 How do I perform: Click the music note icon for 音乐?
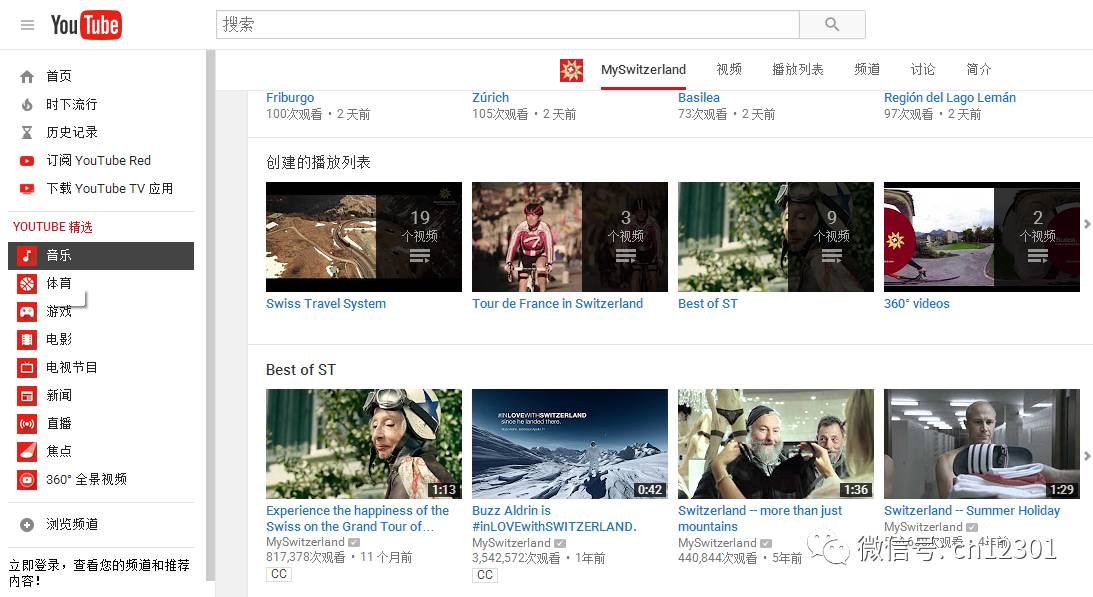(26, 255)
